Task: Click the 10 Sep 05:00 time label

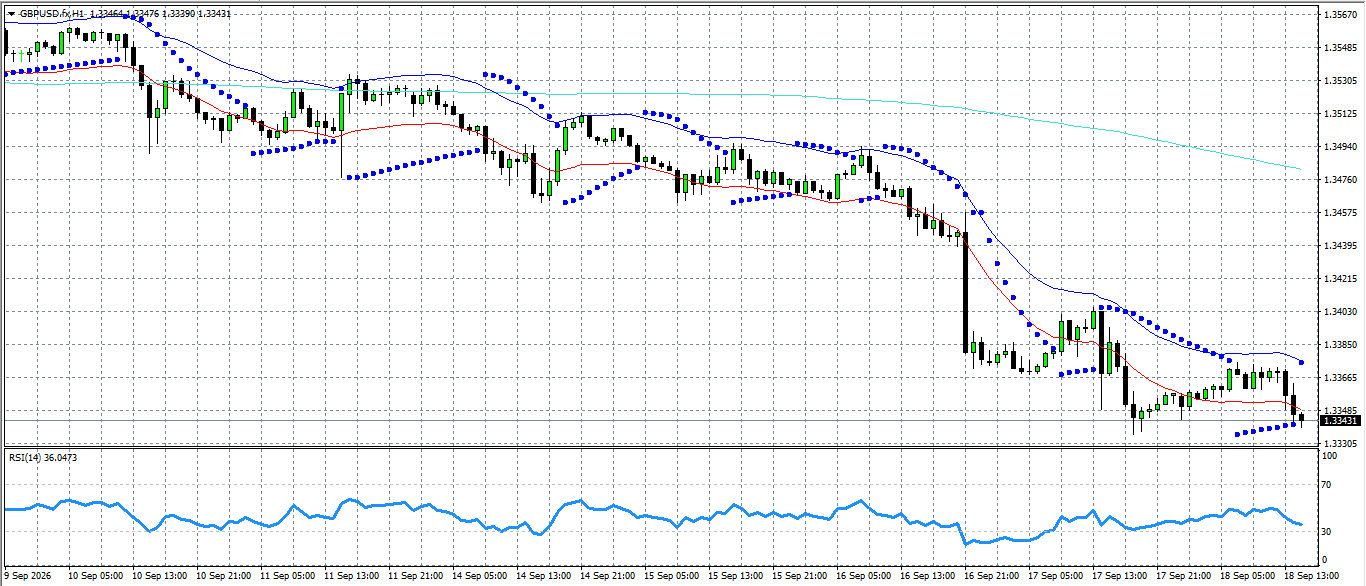Action: 96,577
